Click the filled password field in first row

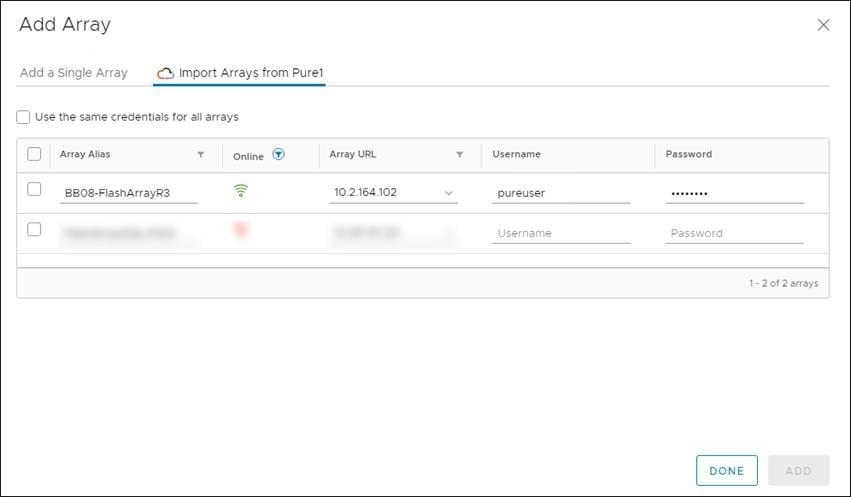[x=734, y=193]
